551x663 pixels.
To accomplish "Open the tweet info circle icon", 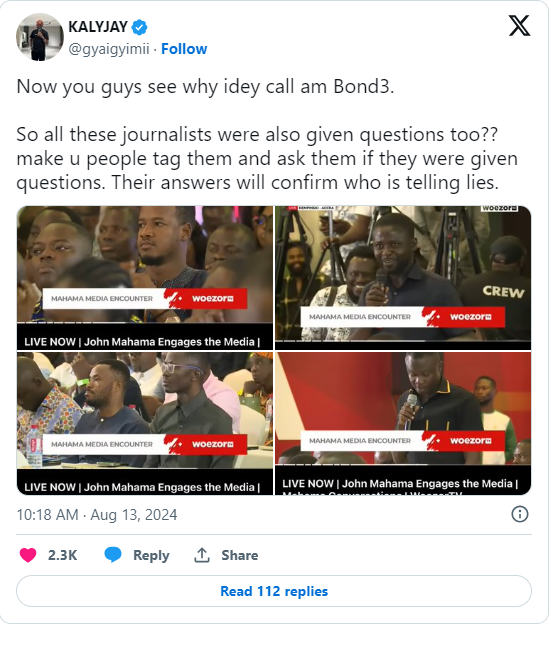I will (520, 515).
